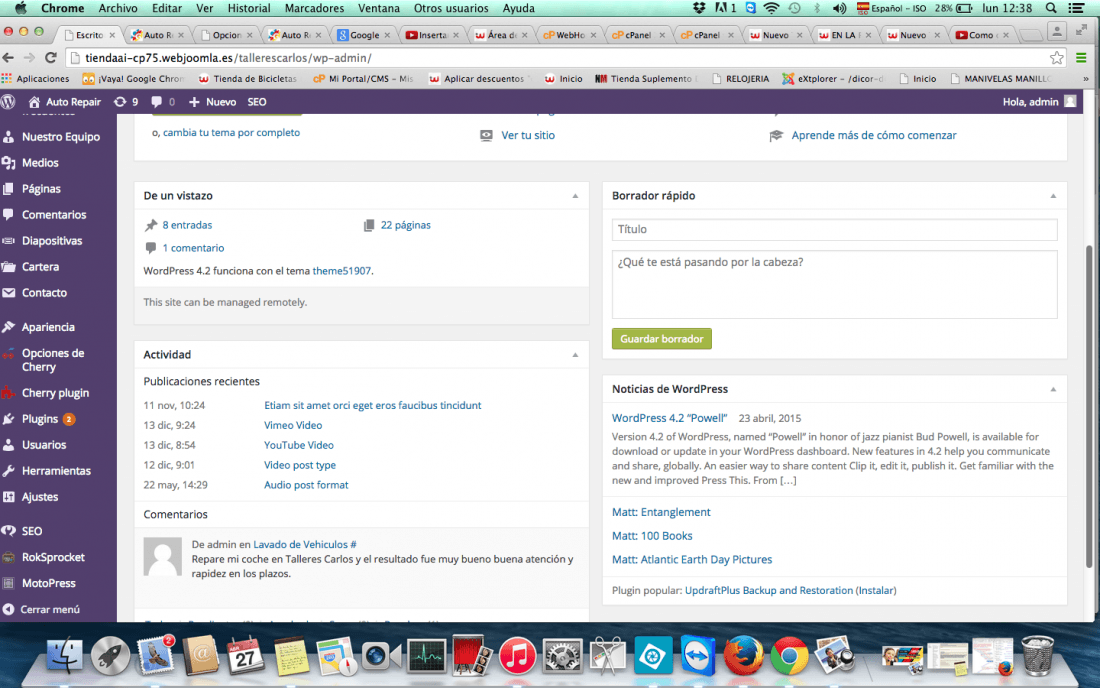Image resolution: width=1100 pixels, height=688 pixels.
Task: Open the Hola, admin account menu
Action: [x=1039, y=102]
